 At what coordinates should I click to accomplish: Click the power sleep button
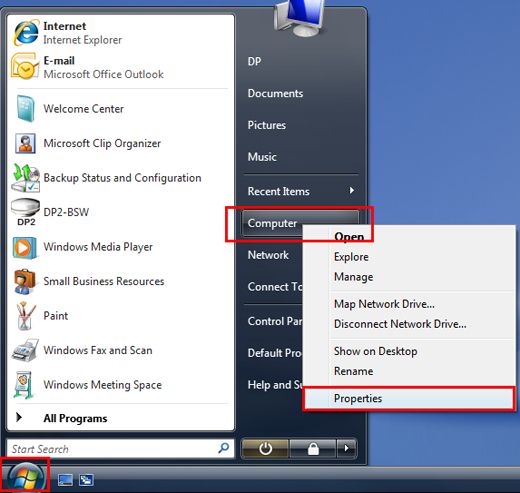point(265,449)
